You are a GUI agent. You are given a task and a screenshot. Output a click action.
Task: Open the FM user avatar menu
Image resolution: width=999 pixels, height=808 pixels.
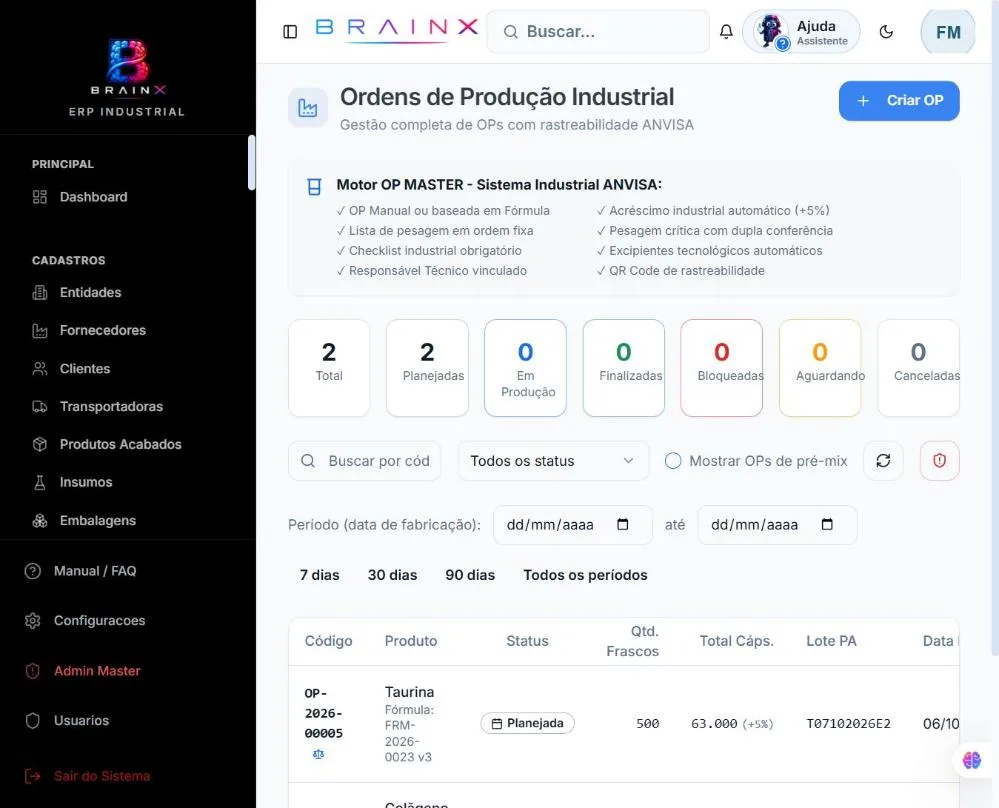coord(947,32)
